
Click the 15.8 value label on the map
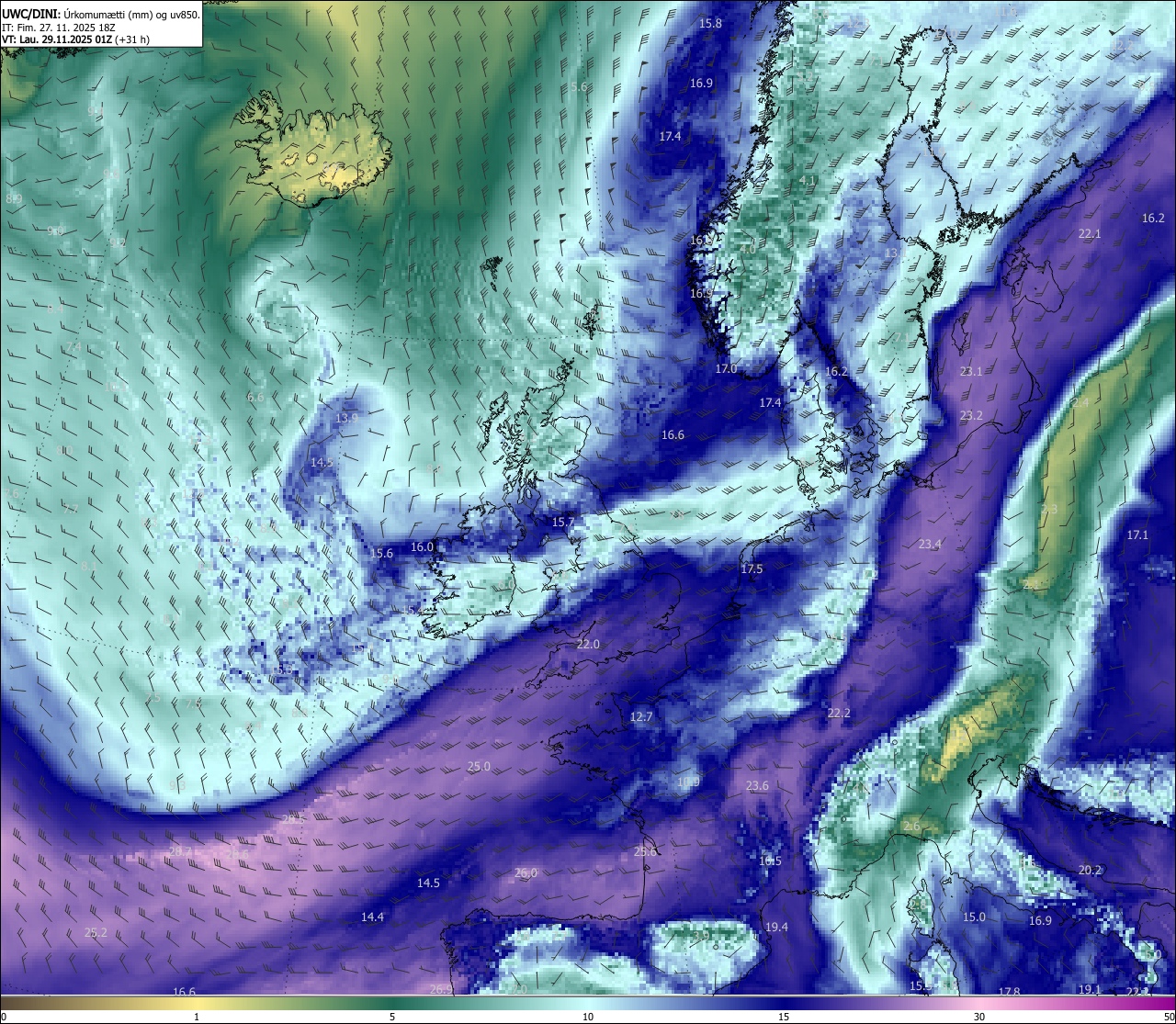710,24
